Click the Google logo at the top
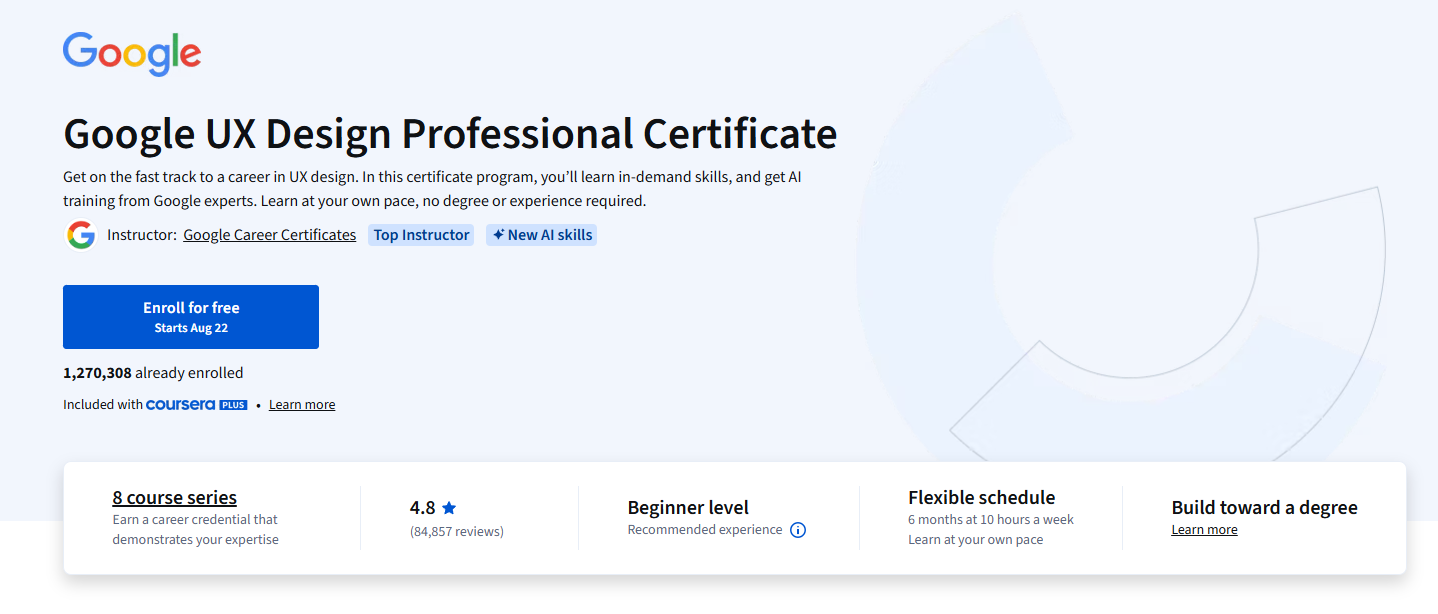The image size is (1438, 614). click(132, 52)
